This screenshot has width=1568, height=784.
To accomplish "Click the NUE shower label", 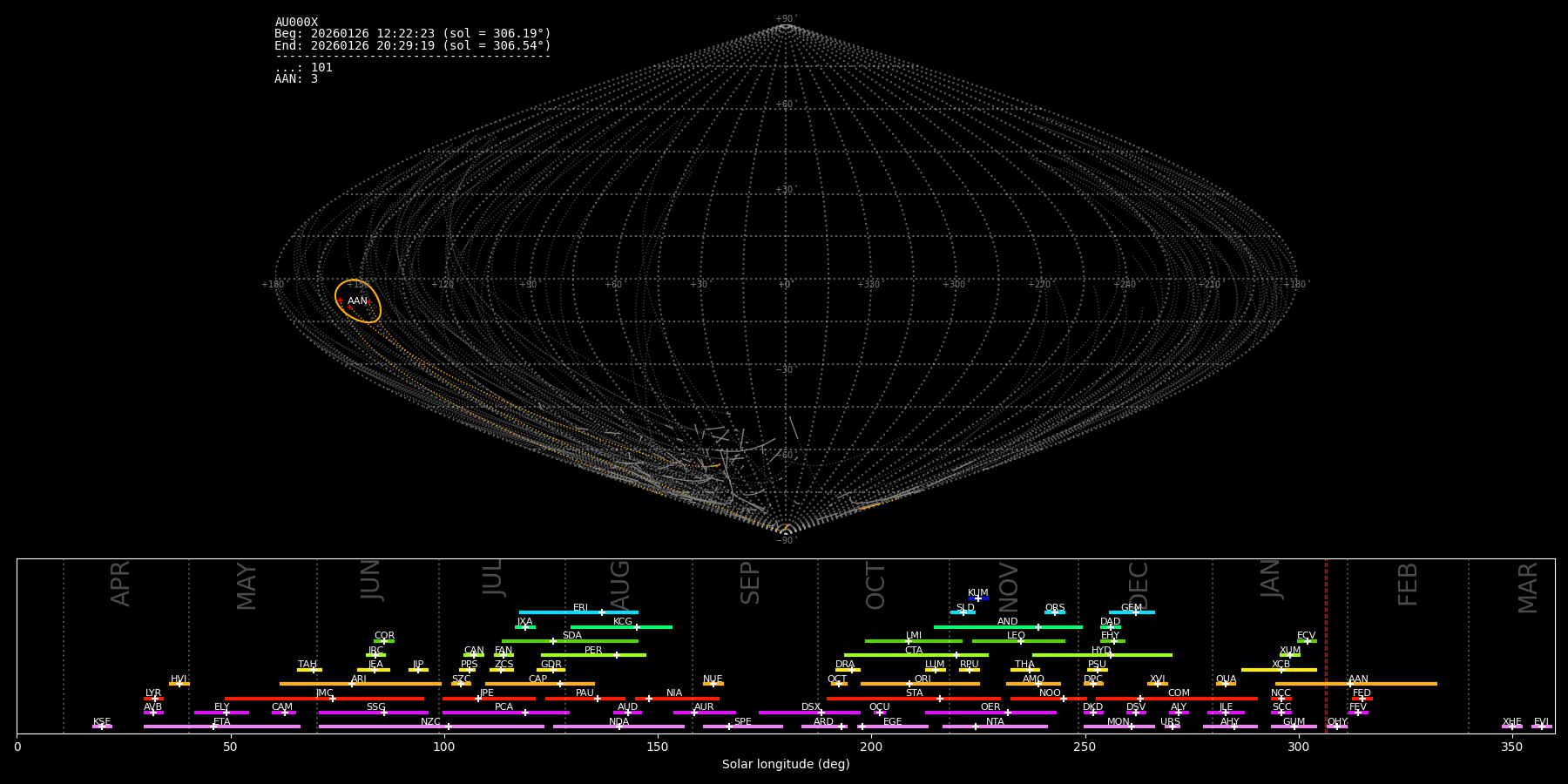I will (713, 679).
